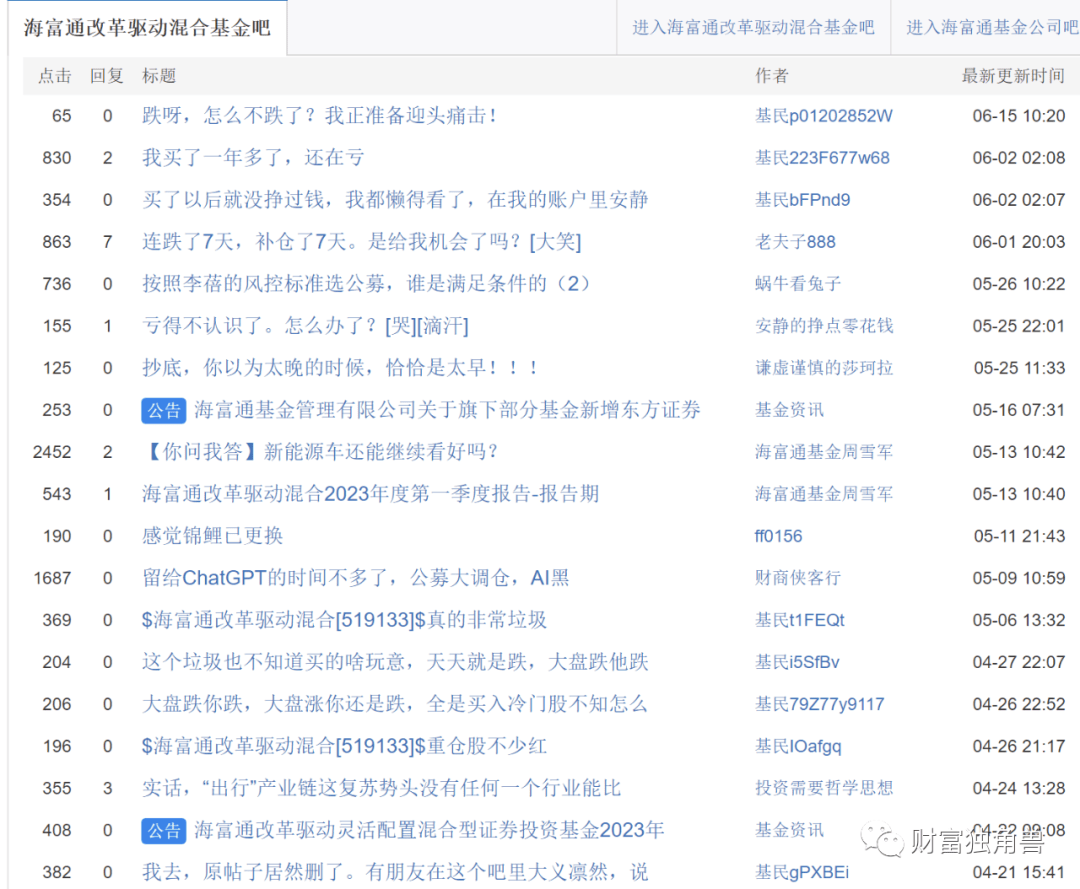View author 老夫子888 profile
The height and width of the screenshot is (889, 1080).
click(x=796, y=242)
